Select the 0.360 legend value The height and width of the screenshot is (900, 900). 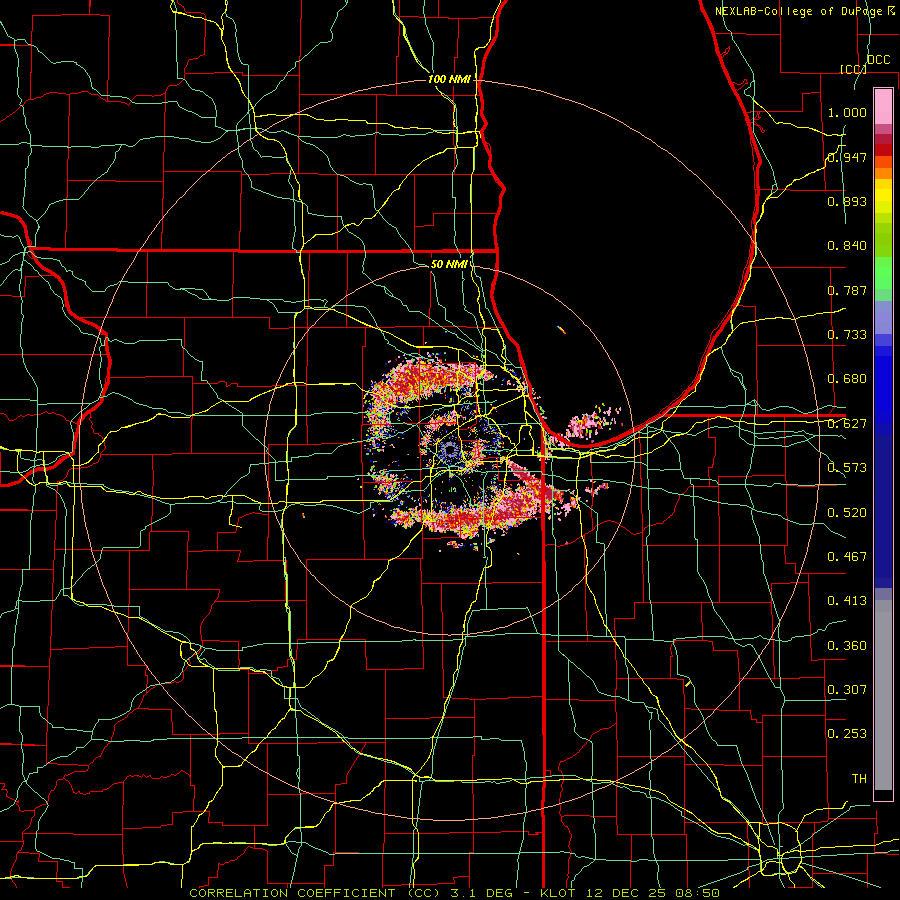click(847, 646)
